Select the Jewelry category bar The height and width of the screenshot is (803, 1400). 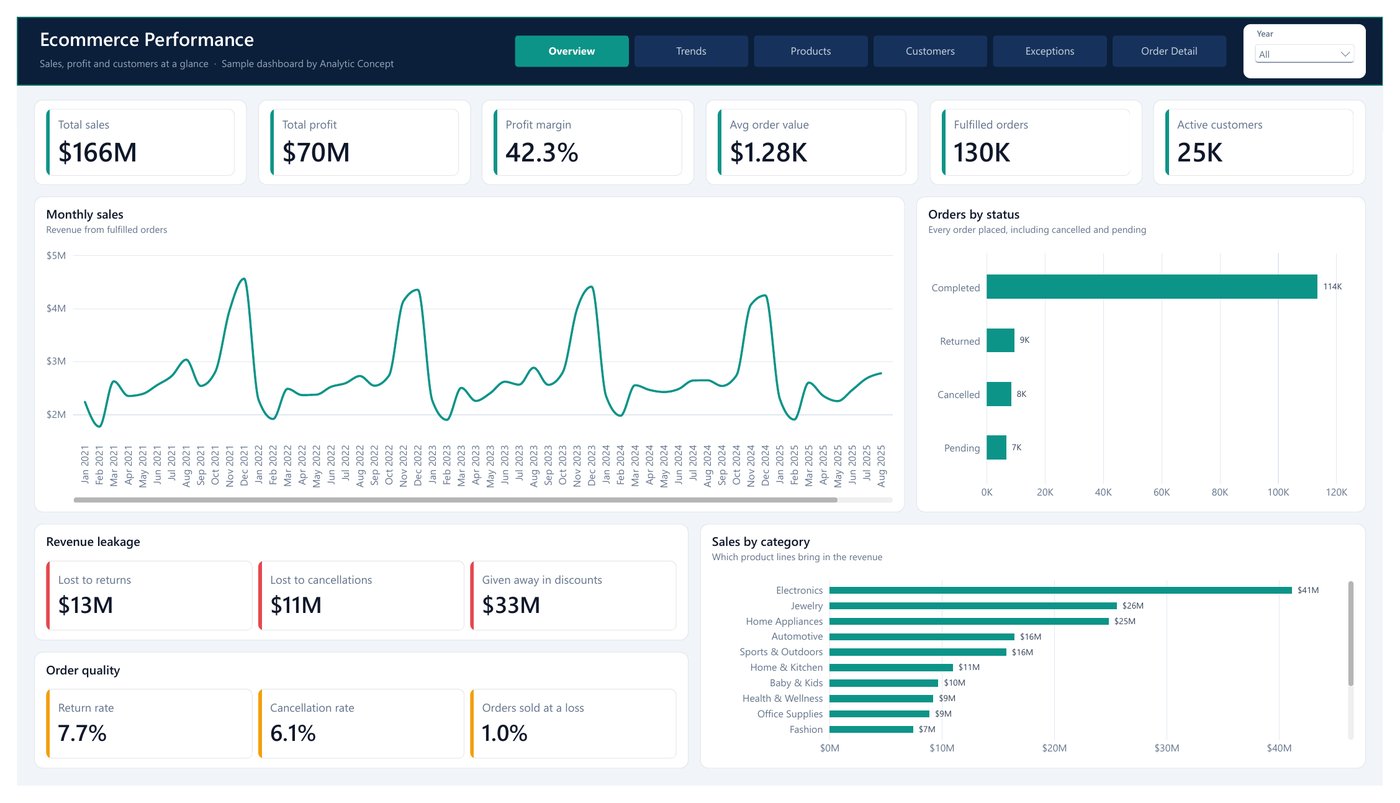click(973, 606)
